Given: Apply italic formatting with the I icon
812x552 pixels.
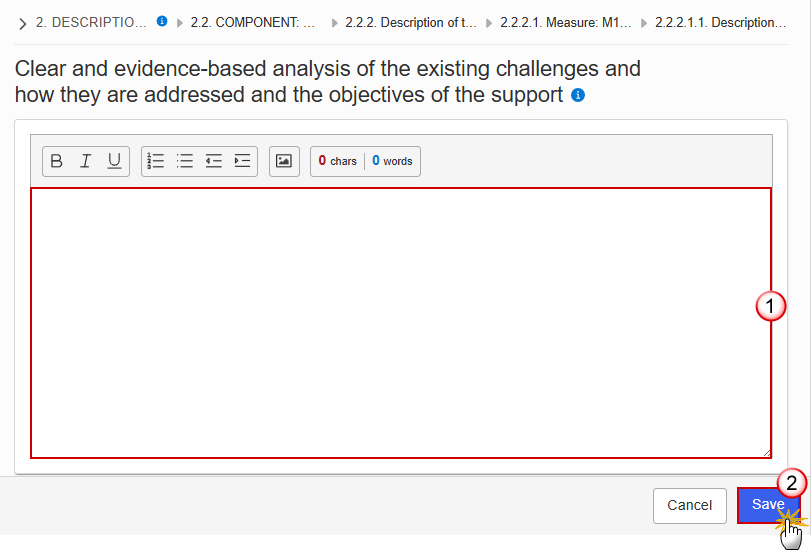Looking at the screenshot, I should point(85,162).
